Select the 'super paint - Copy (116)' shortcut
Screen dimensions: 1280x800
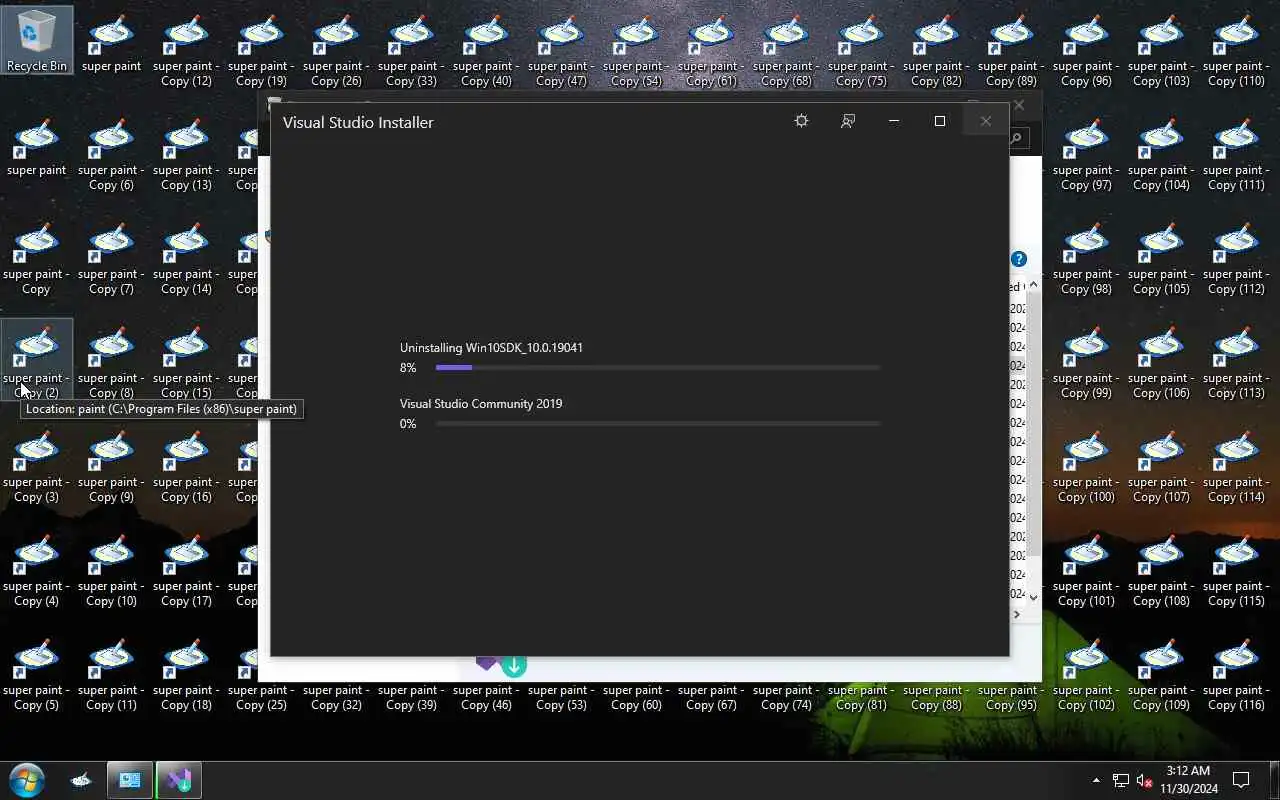(1236, 674)
